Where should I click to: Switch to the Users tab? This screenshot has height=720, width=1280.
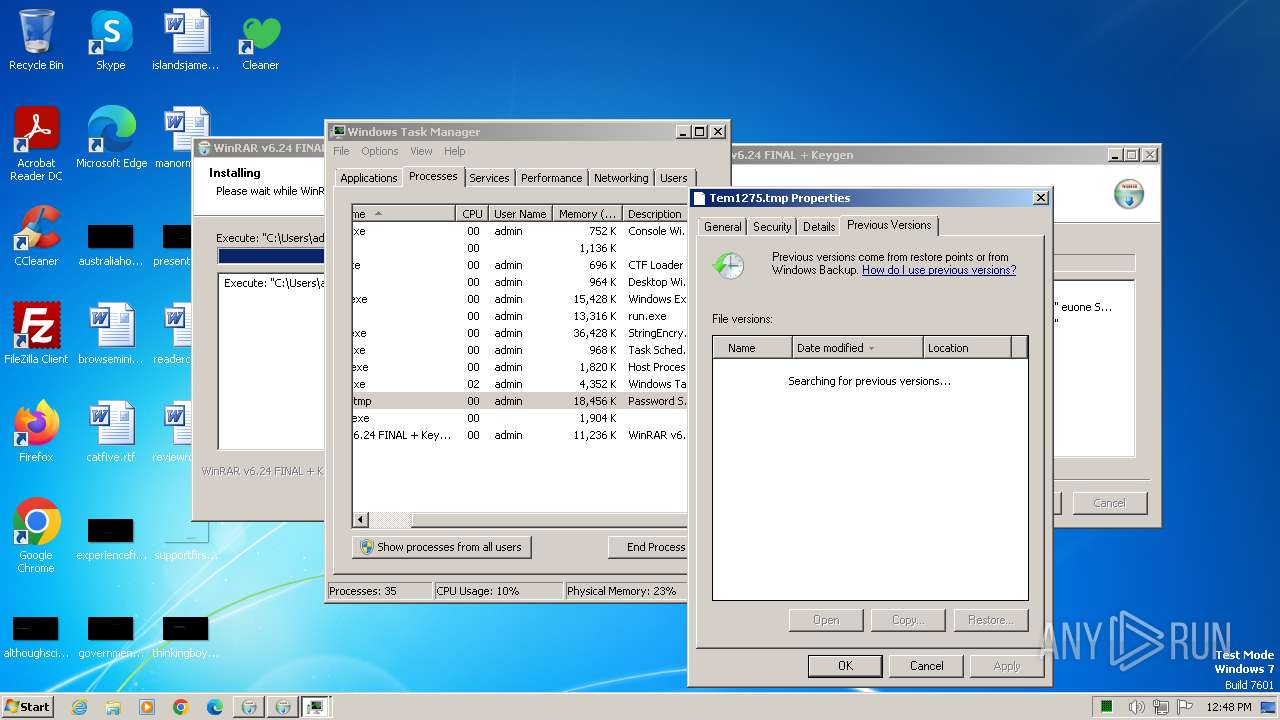(x=674, y=178)
